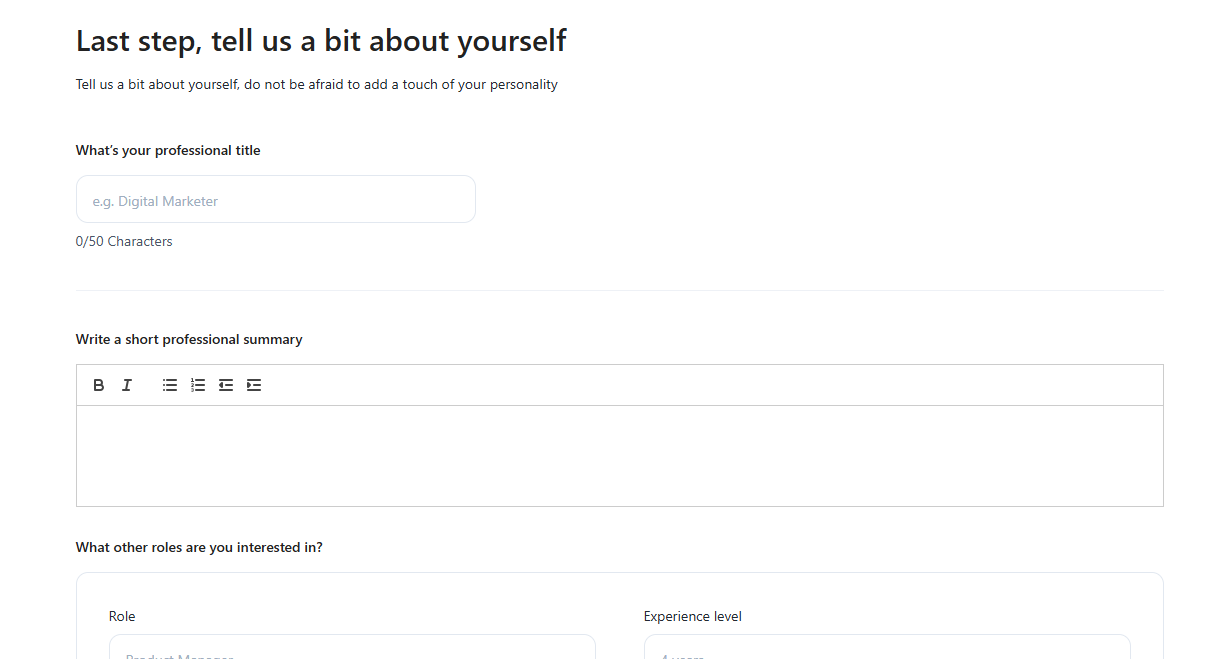Viewport: 1231px width, 659px height.
Task: Click the "What other roles are you interested in?" label
Action: pos(199,548)
